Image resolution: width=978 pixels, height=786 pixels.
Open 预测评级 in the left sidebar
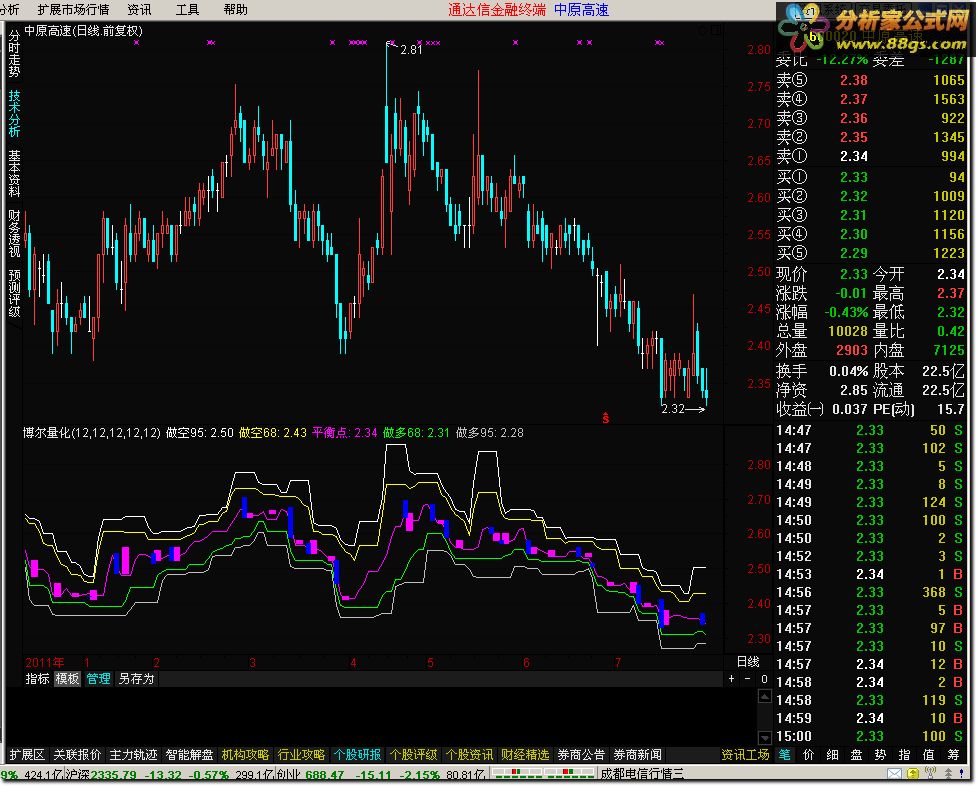tap(14, 293)
